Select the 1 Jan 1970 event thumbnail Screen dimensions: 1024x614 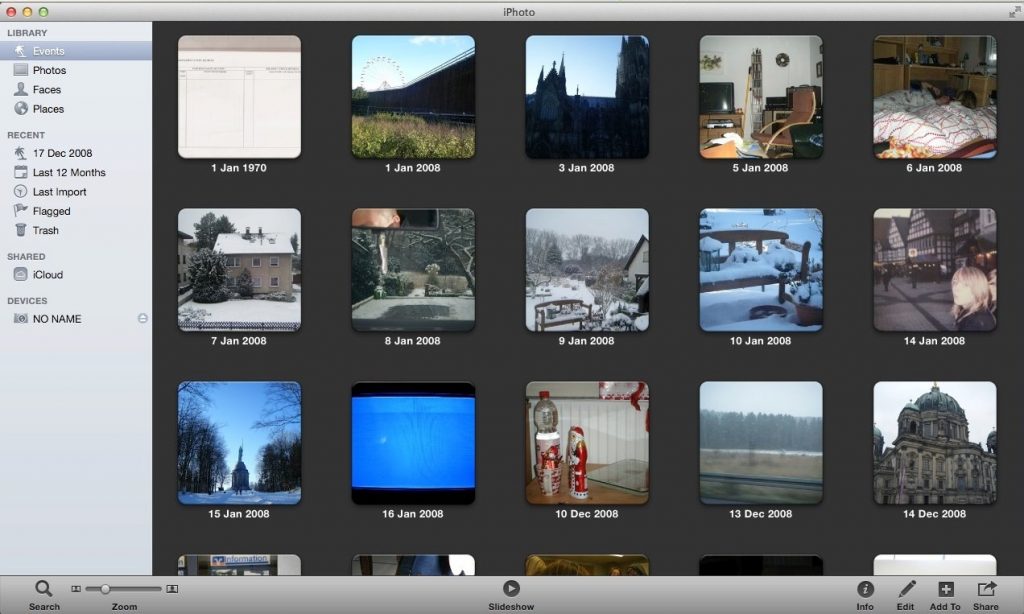click(x=240, y=97)
